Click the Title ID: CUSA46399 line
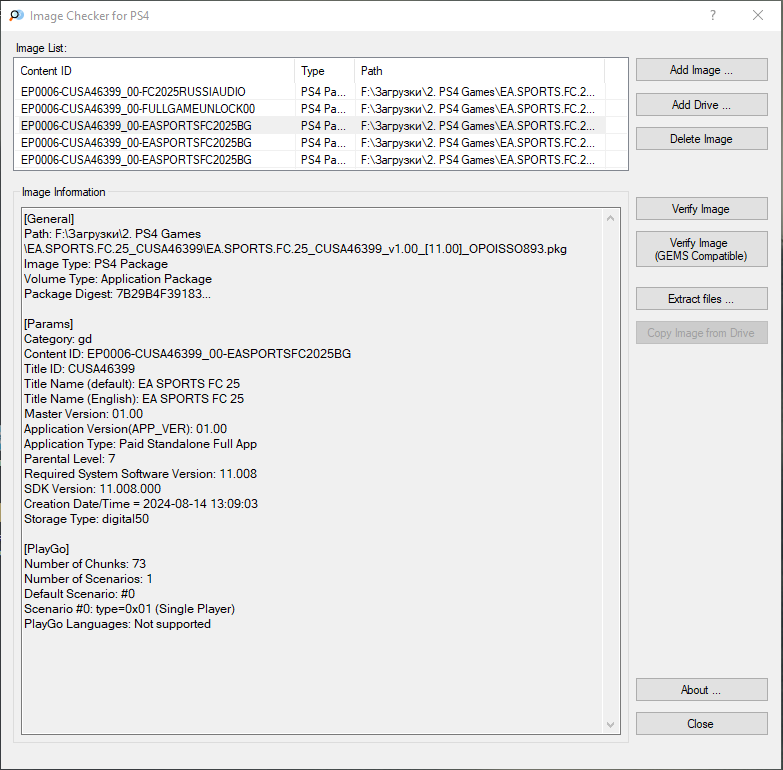 (x=79, y=369)
